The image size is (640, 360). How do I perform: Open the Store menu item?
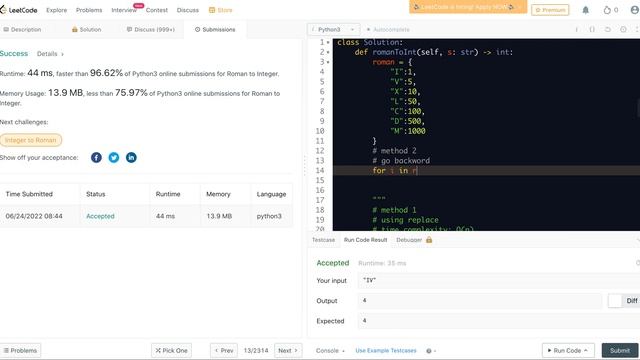tap(220, 10)
